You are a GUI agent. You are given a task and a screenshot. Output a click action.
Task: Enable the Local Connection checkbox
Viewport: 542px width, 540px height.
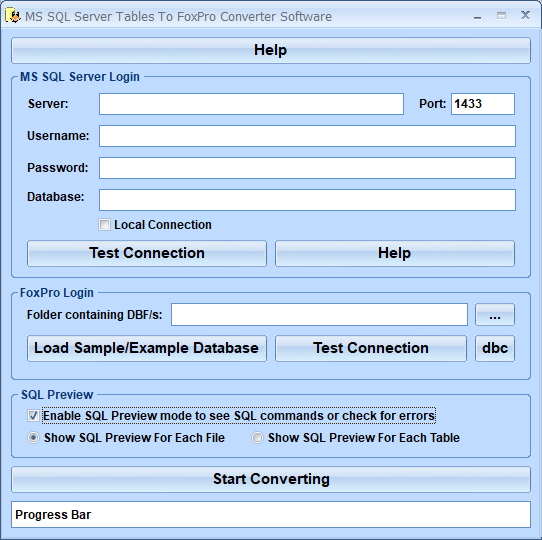tap(104, 225)
